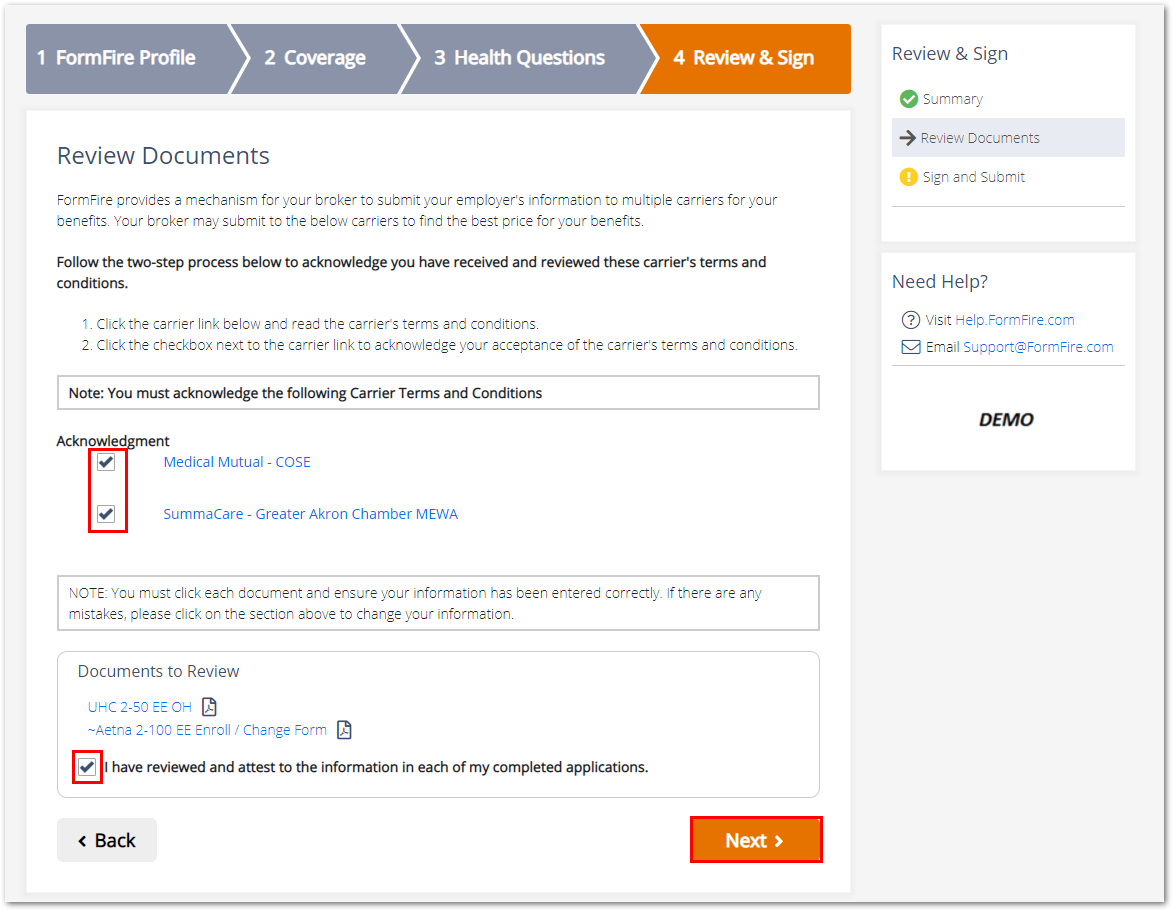Click the yellow Sign and Submit warning icon
1173x911 pixels.
coord(908,177)
